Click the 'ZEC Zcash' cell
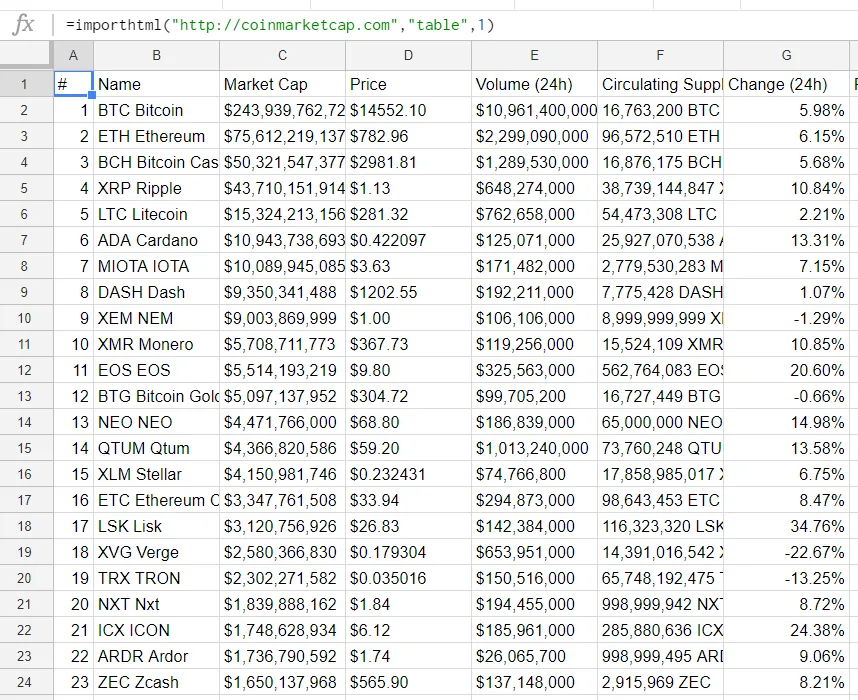The image size is (858, 700). tap(156, 682)
